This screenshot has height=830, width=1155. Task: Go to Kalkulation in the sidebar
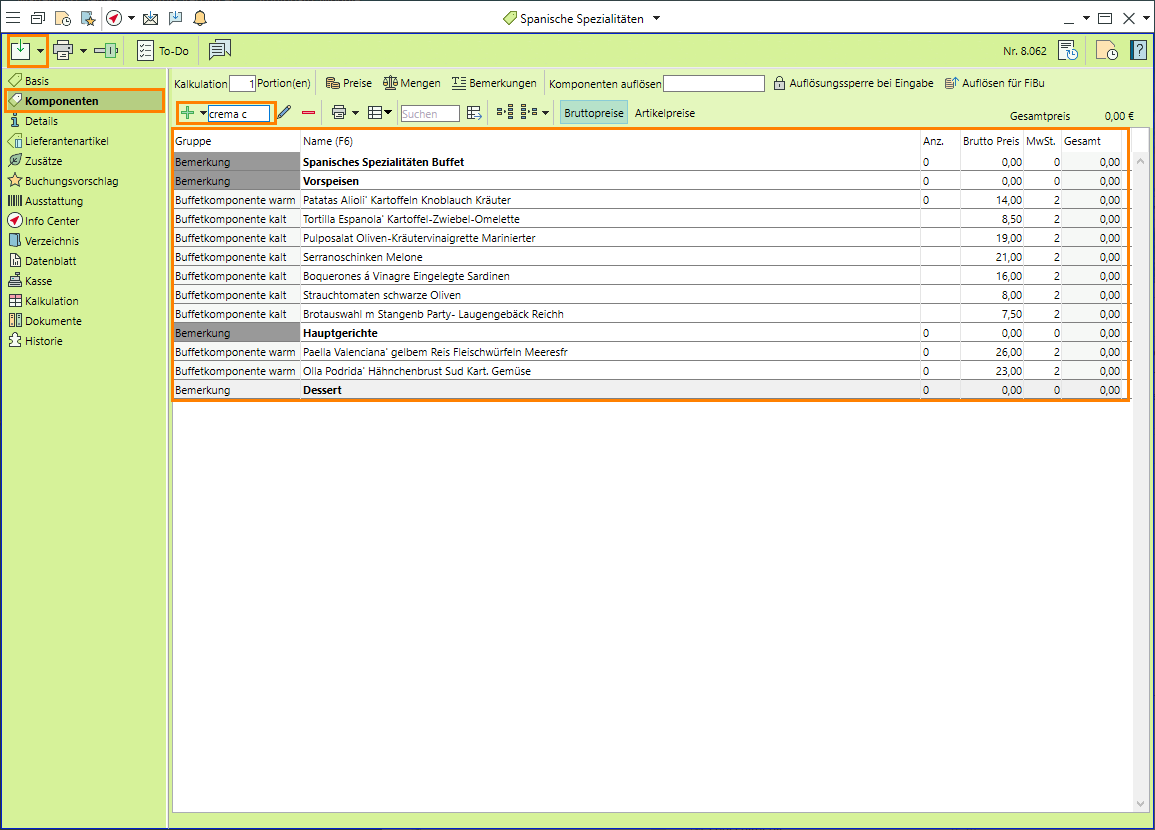click(51, 301)
